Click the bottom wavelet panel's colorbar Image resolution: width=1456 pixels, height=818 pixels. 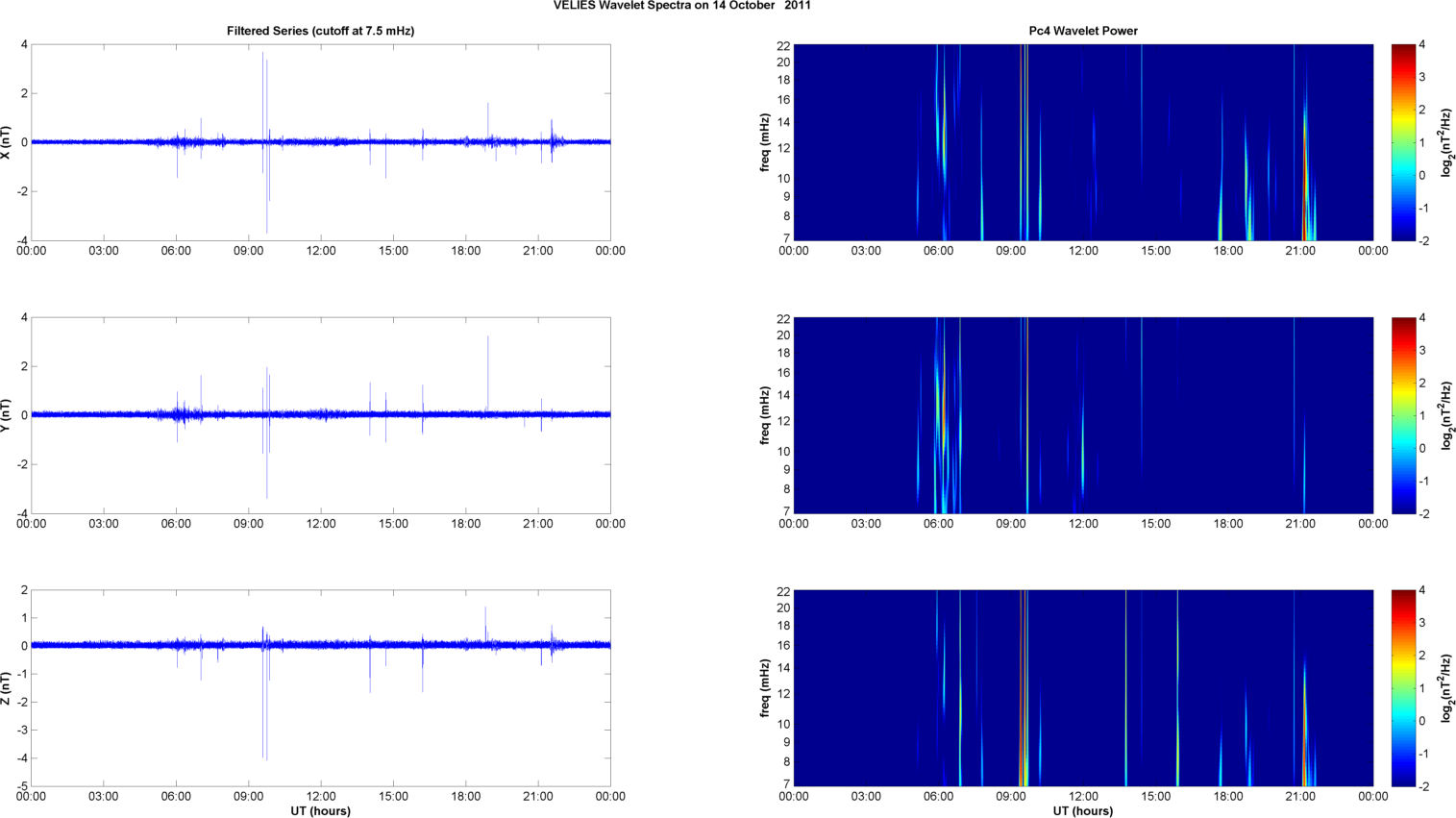1402,688
